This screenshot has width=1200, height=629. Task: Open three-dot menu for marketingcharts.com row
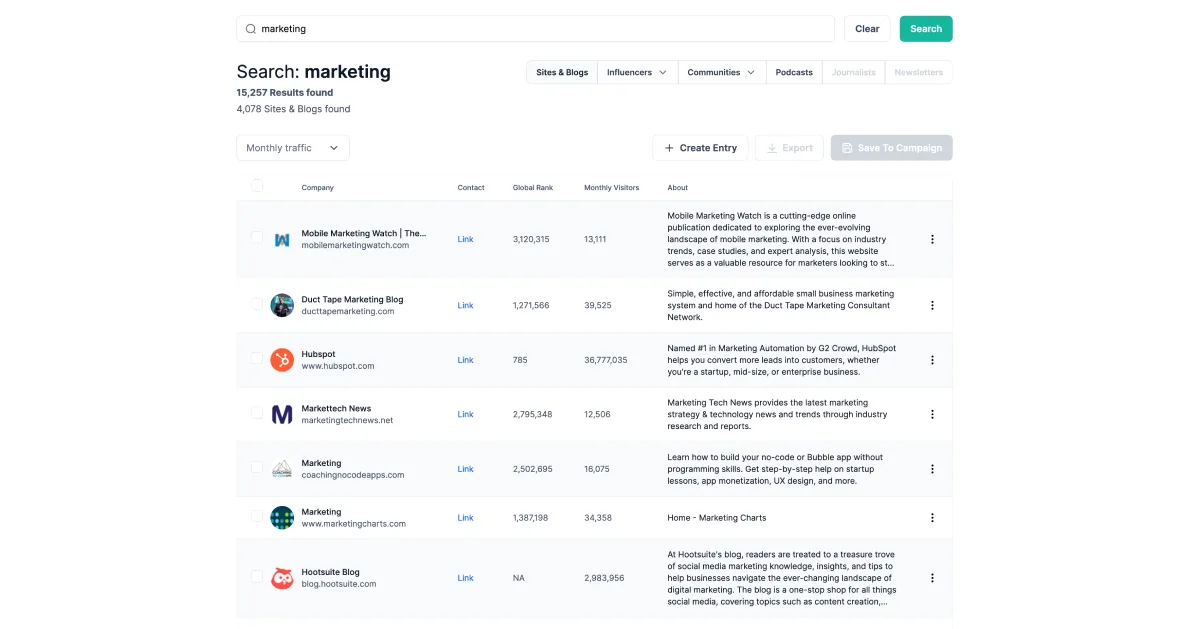pos(932,518)
